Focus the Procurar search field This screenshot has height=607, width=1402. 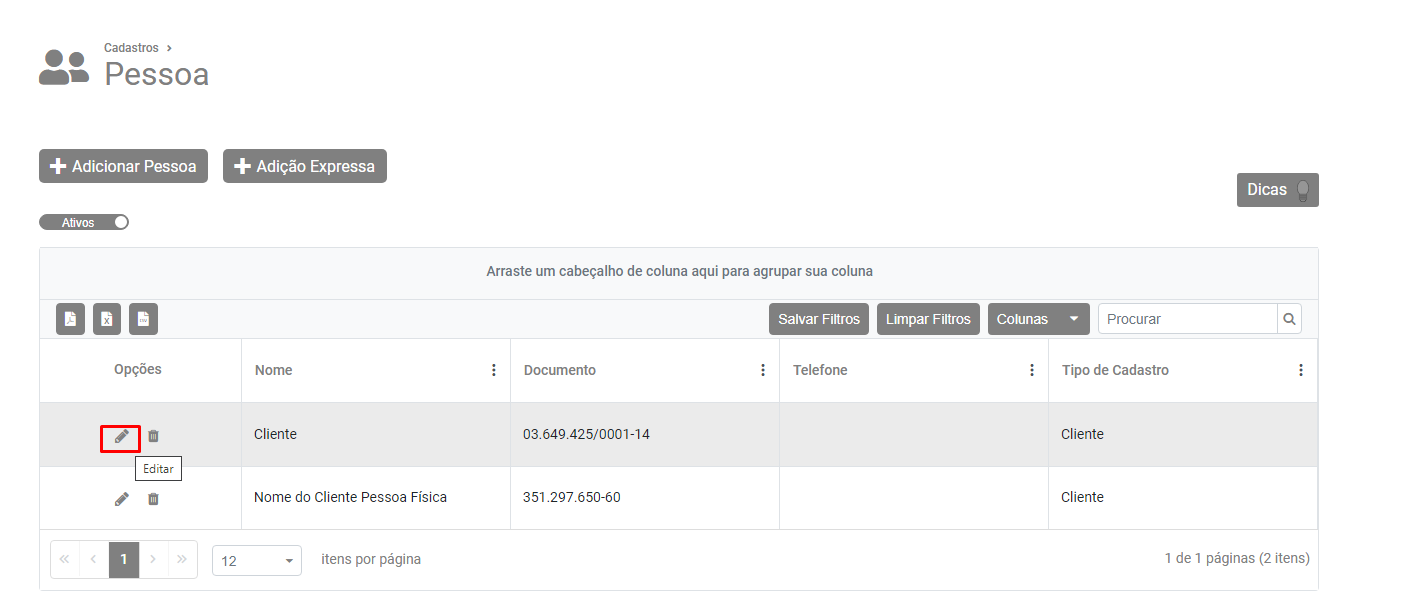point(1187,319)
